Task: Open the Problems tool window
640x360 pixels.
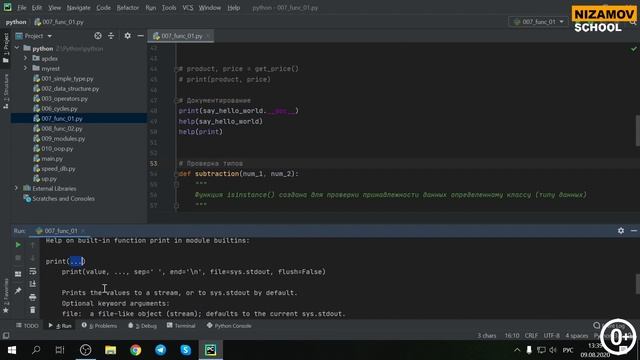Action: (x=99, y=326)
